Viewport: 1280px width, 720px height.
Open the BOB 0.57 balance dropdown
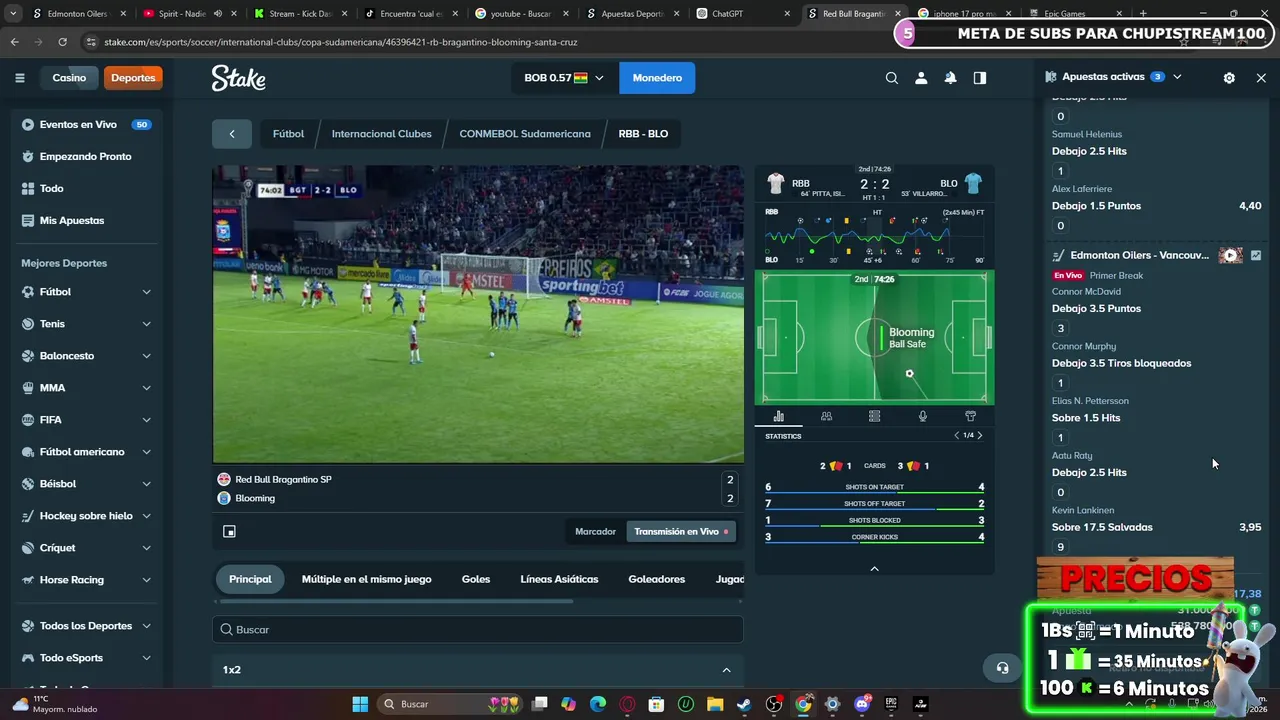pyautogui.click(x=564, y=78)
